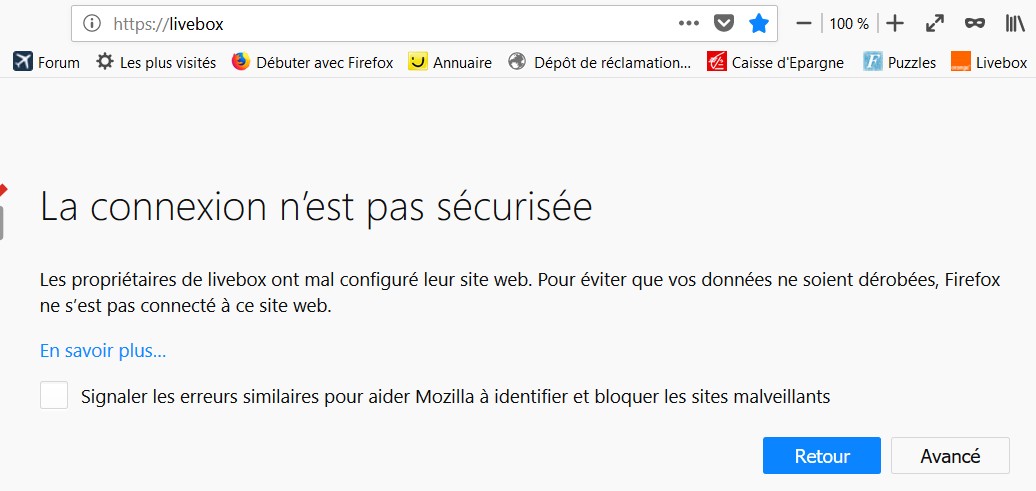Enter full screen mode icon
The width and height of the screenshot is (1036, 491).
pos(935,23)
